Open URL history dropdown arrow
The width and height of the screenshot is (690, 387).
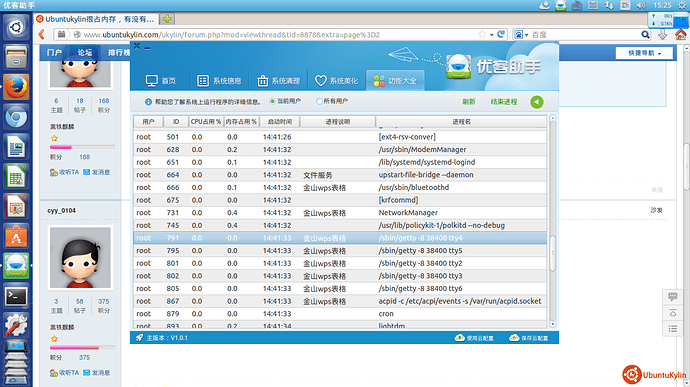[492, 35]
